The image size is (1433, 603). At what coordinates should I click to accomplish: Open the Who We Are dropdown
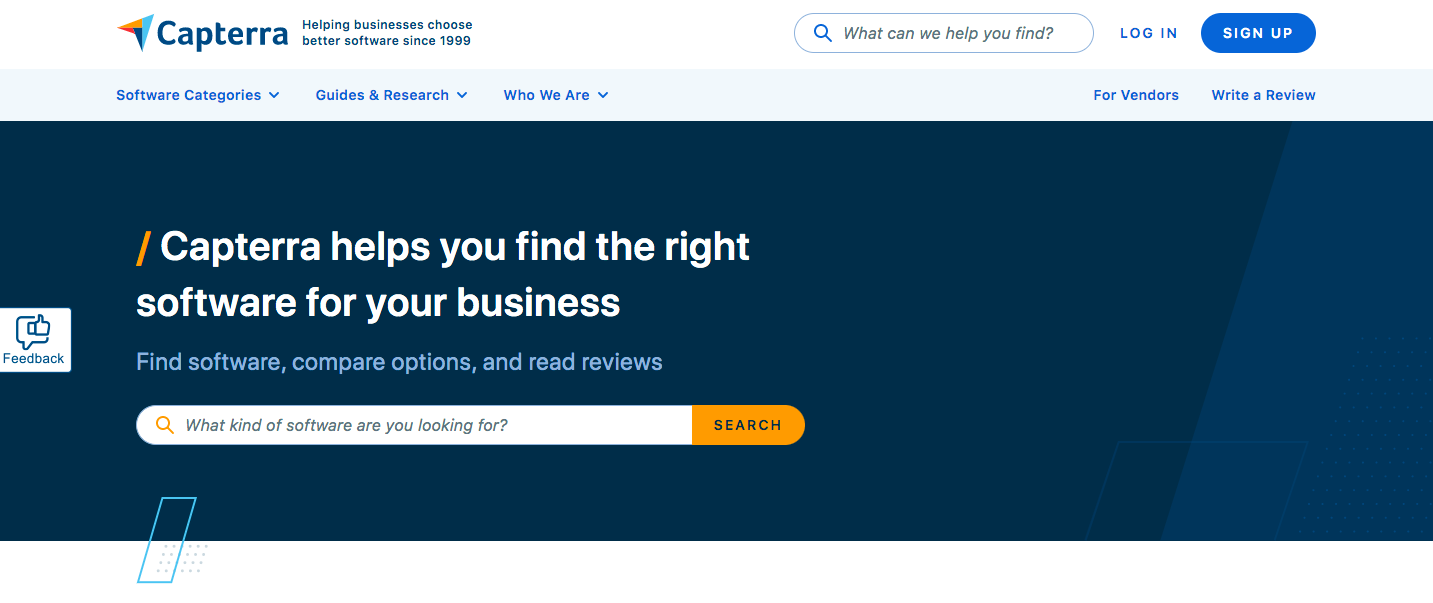point(548,95)
